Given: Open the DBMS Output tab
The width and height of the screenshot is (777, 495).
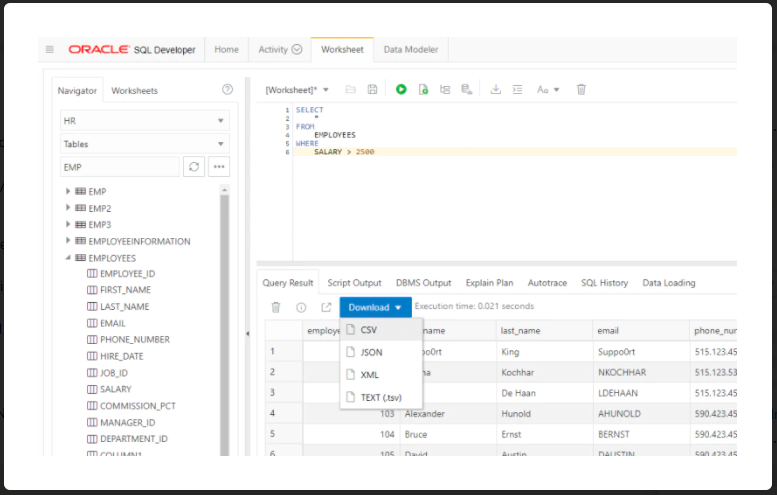Looking at the screenshot, I should coord(424,283).
